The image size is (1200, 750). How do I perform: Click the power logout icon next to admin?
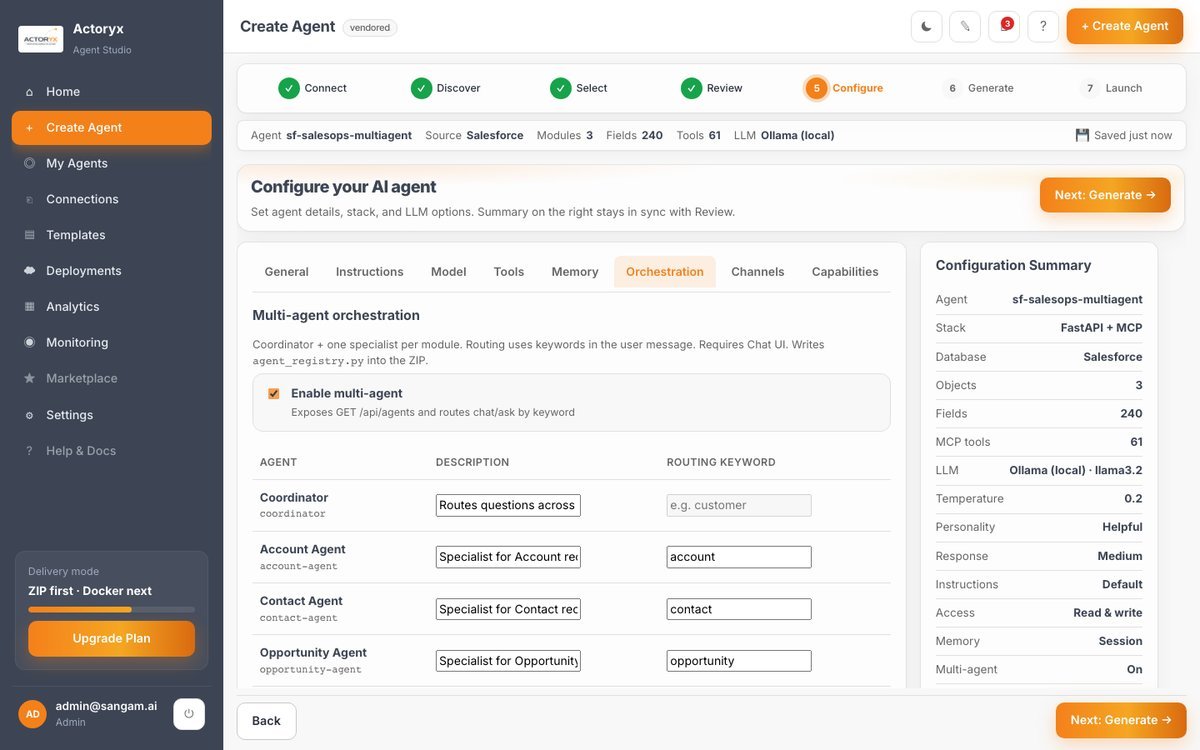[x=189, y=714]
